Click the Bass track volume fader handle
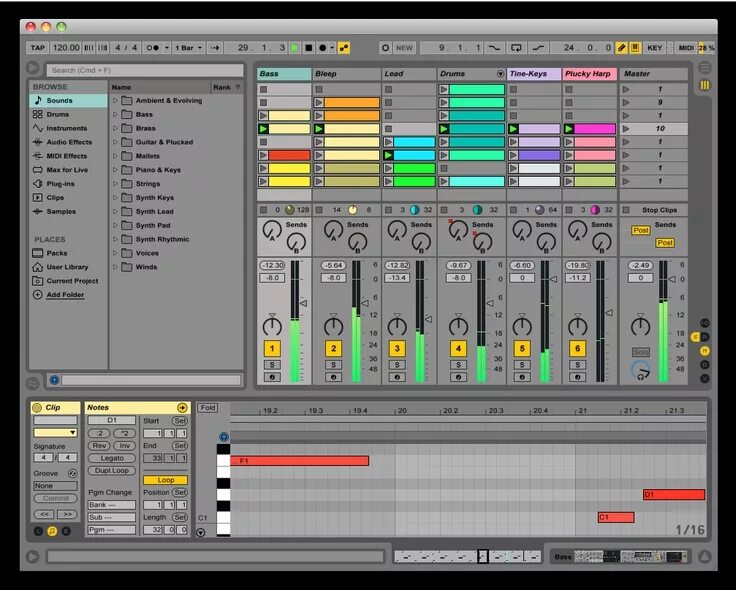Image resolution: width=736 pixels, height=590 pixels. (x=304, y=304)
